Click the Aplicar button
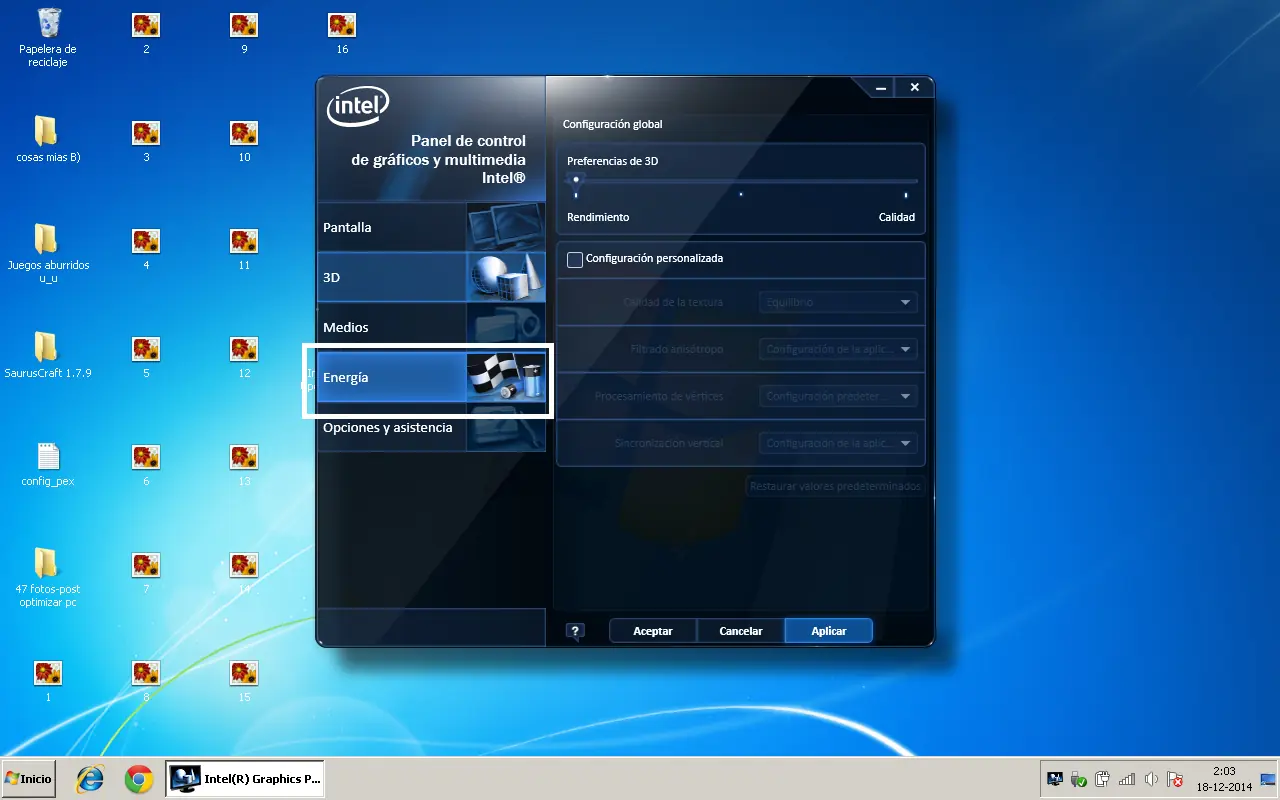1280x800 pixels. 829,631
